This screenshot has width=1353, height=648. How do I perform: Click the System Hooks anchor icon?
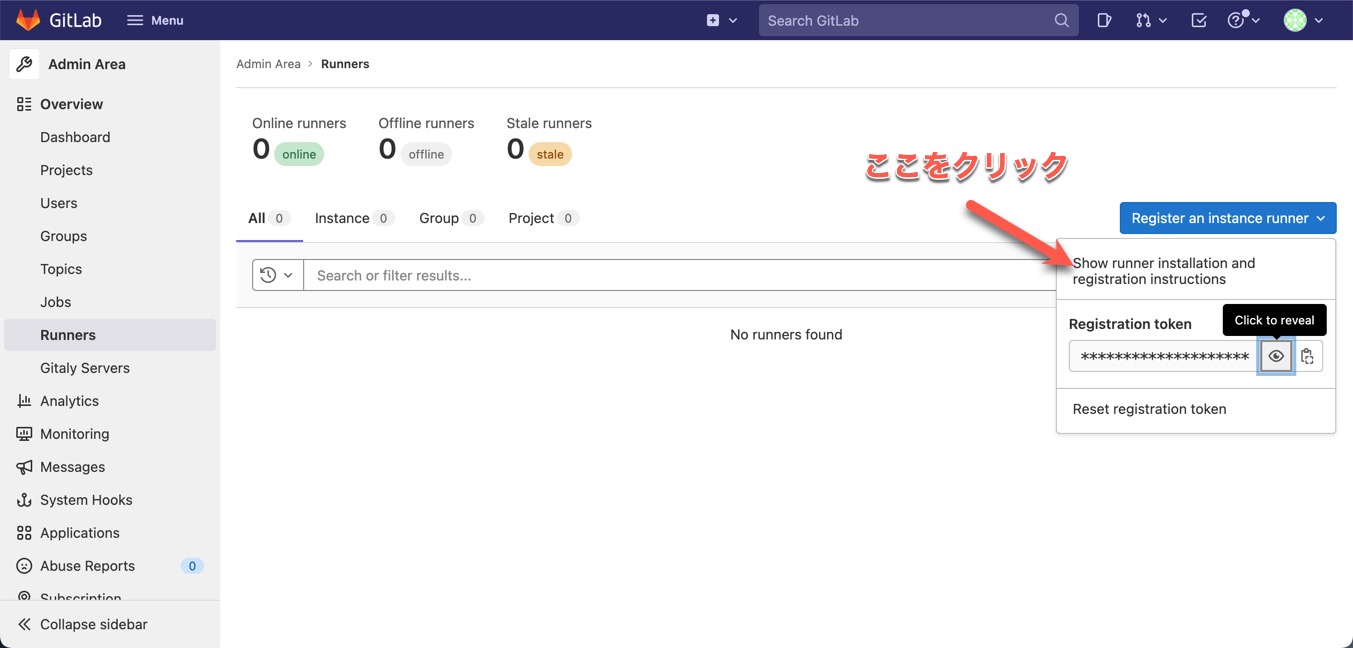coord(24,500)
